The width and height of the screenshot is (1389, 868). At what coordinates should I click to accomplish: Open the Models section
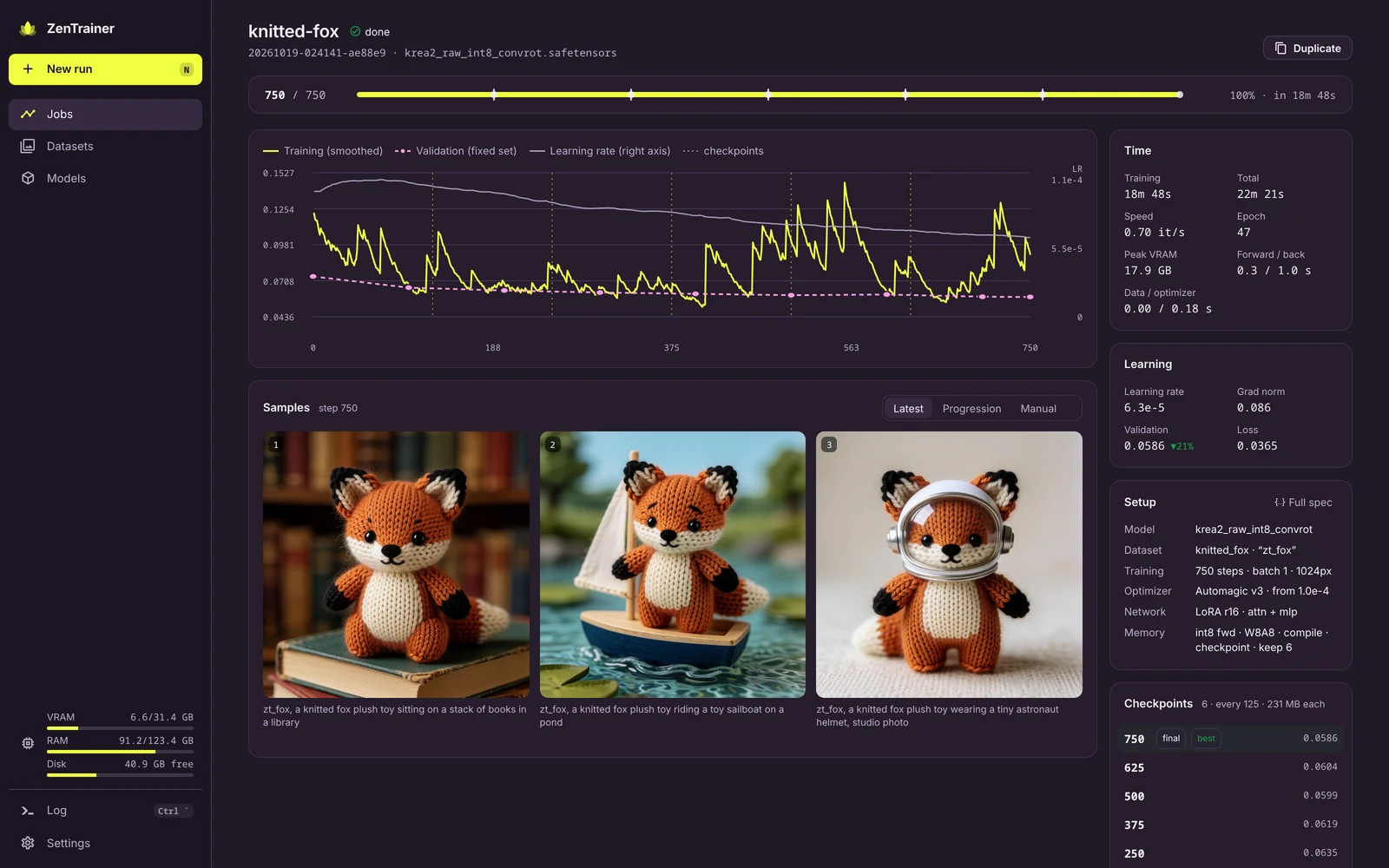click(x=105, y=178)
